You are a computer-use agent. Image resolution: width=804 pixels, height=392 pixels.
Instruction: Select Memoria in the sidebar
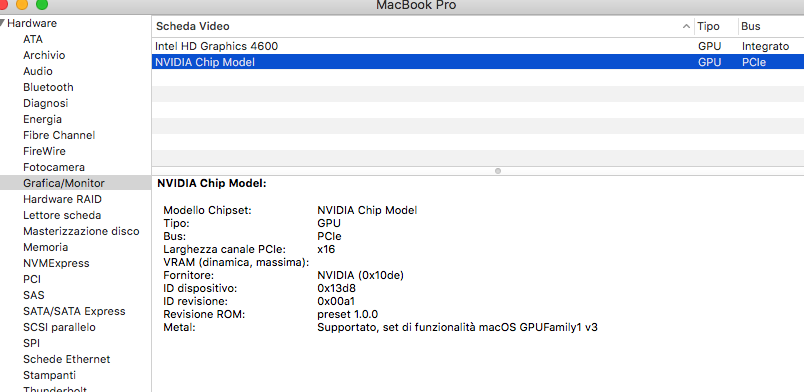[46, 247]
